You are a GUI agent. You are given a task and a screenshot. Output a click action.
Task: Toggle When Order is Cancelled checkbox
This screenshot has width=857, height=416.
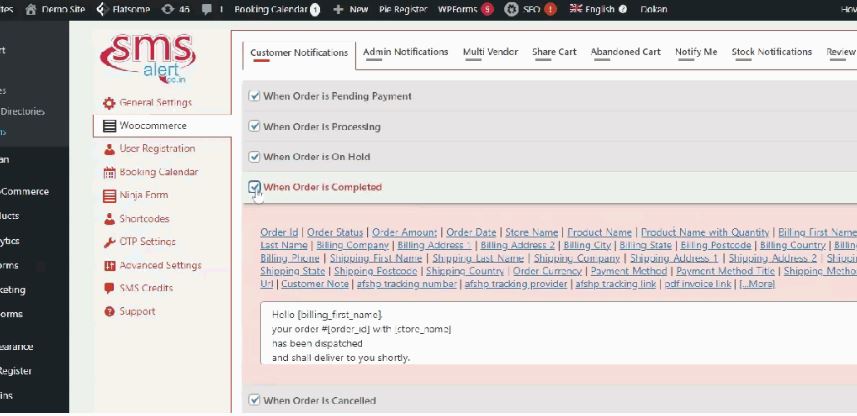[254, 400]
